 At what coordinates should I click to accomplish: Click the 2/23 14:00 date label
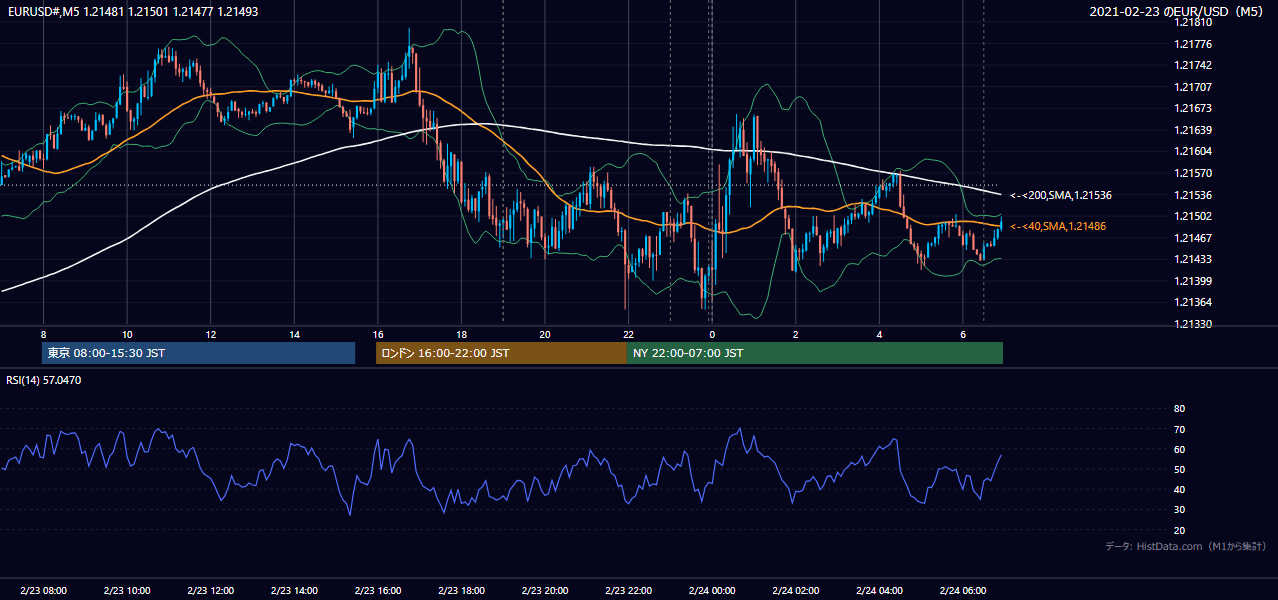pyautogui.click(x=294, y=591)
